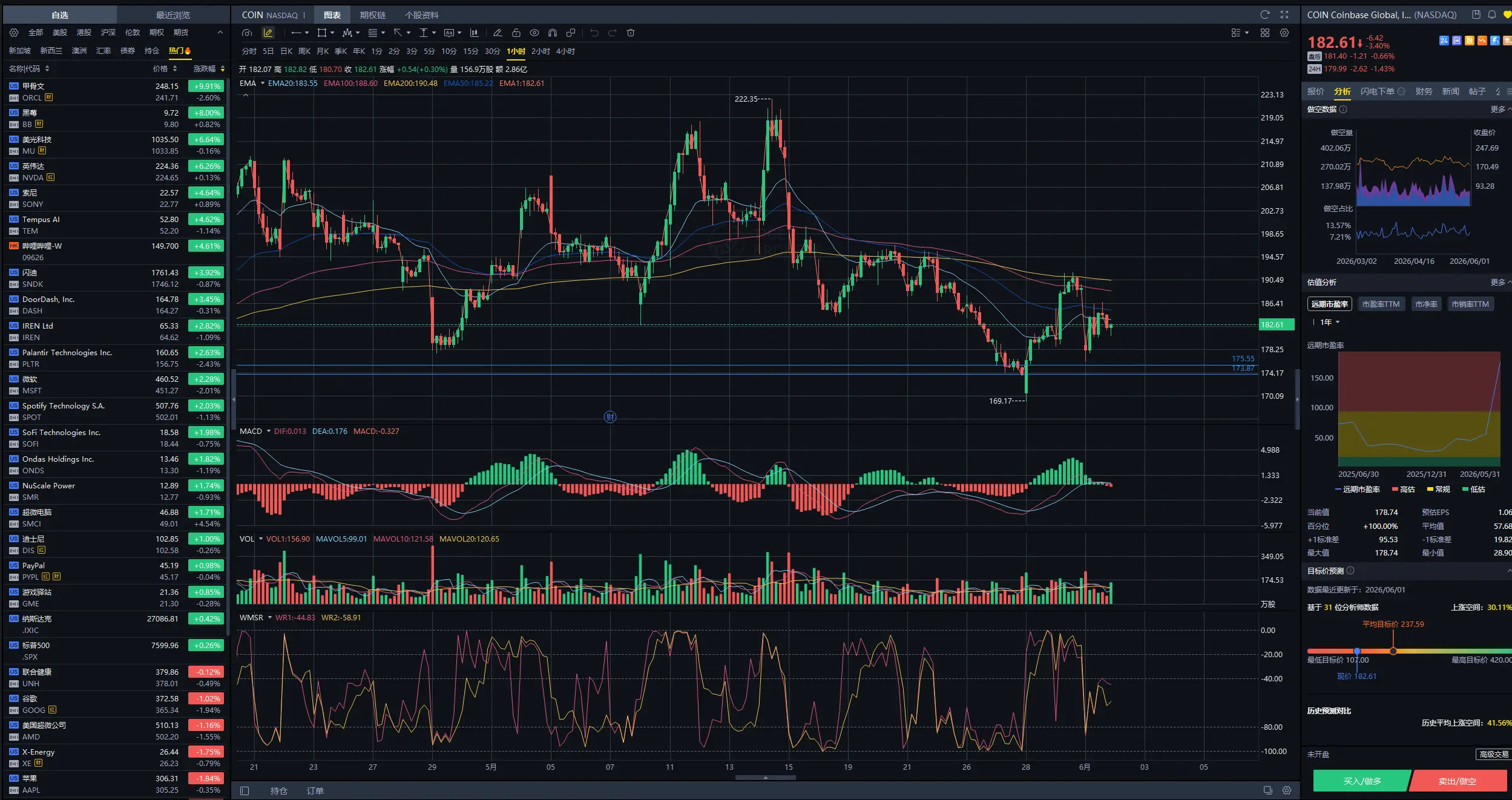Toggle drawings visibility eye icon

coord(534,33)
